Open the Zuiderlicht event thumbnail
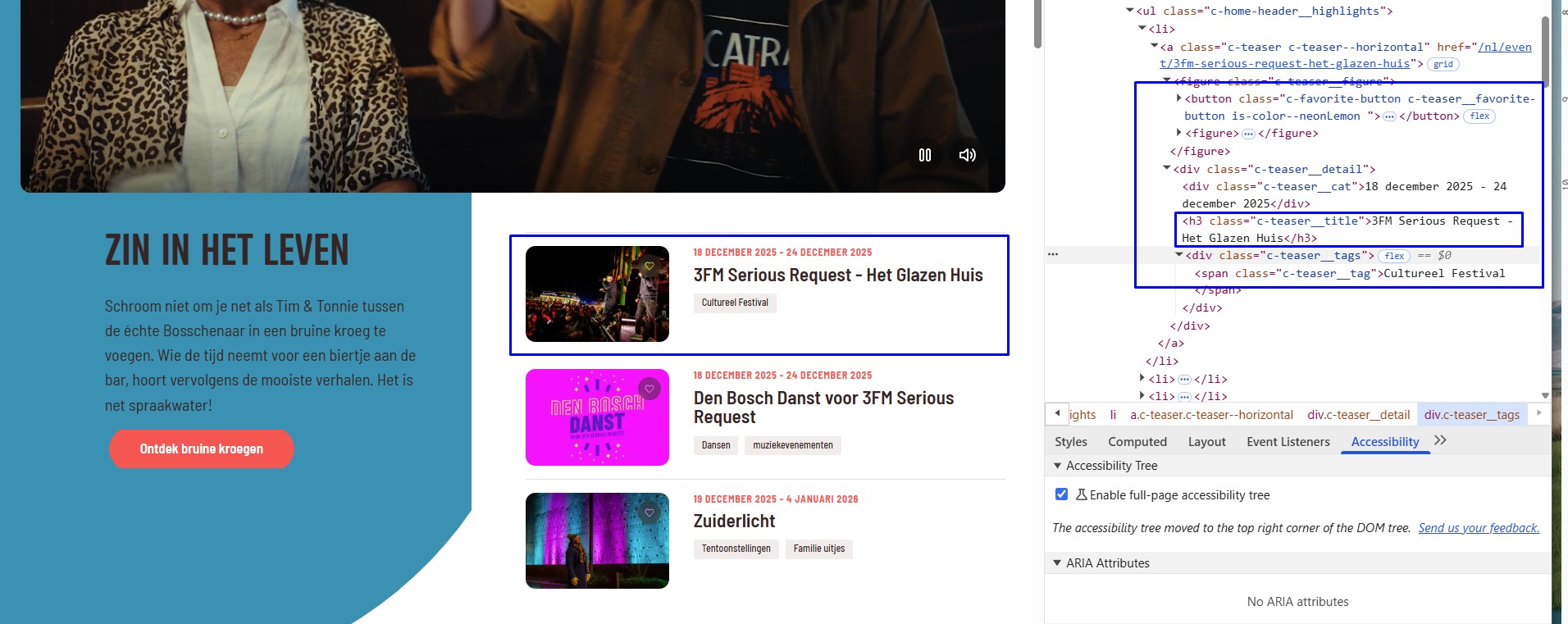 tap(597, 540)
